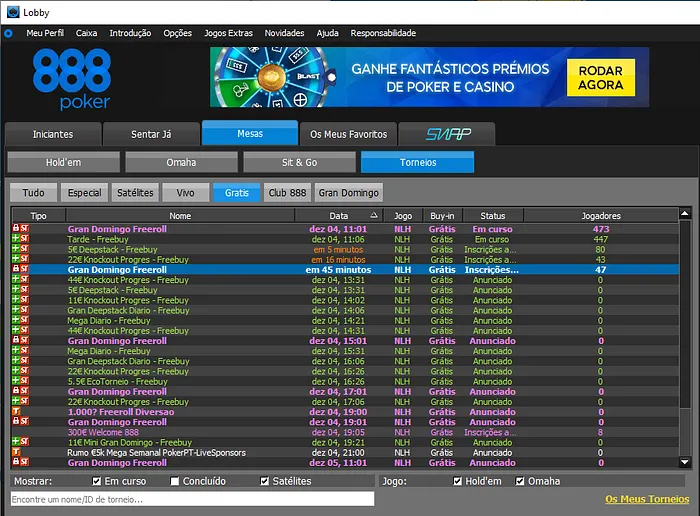Open the Jogos Extras menu
The width and height of the screenshot is (700, 516).
click(229, 33)
